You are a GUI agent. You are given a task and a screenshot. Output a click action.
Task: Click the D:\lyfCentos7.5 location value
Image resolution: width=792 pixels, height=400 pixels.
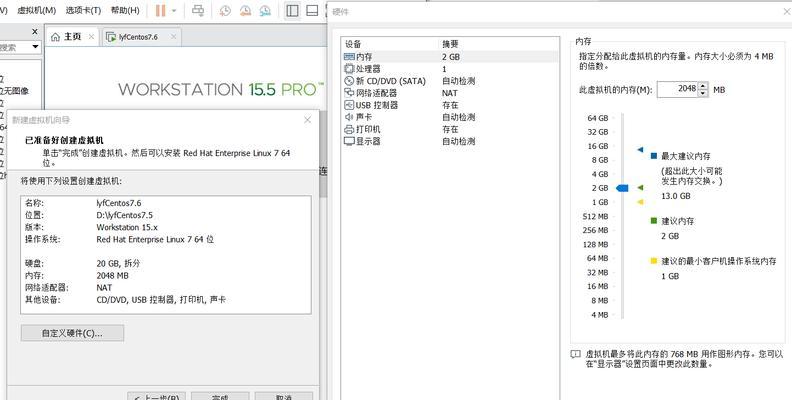point(124,215)
